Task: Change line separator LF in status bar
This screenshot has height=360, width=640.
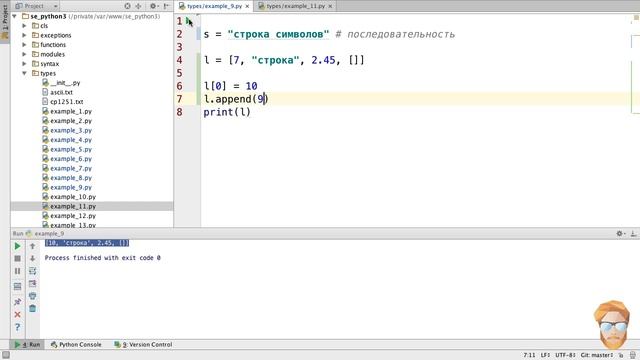Action: coord(545,355)
